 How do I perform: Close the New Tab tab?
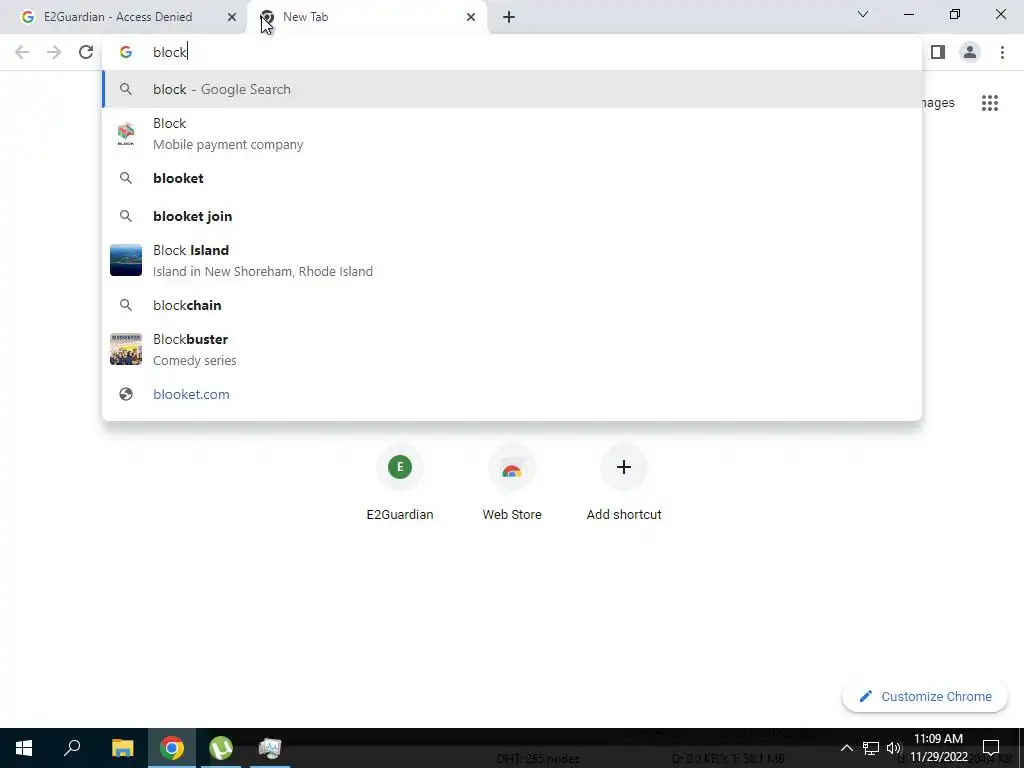click(471, 17)
